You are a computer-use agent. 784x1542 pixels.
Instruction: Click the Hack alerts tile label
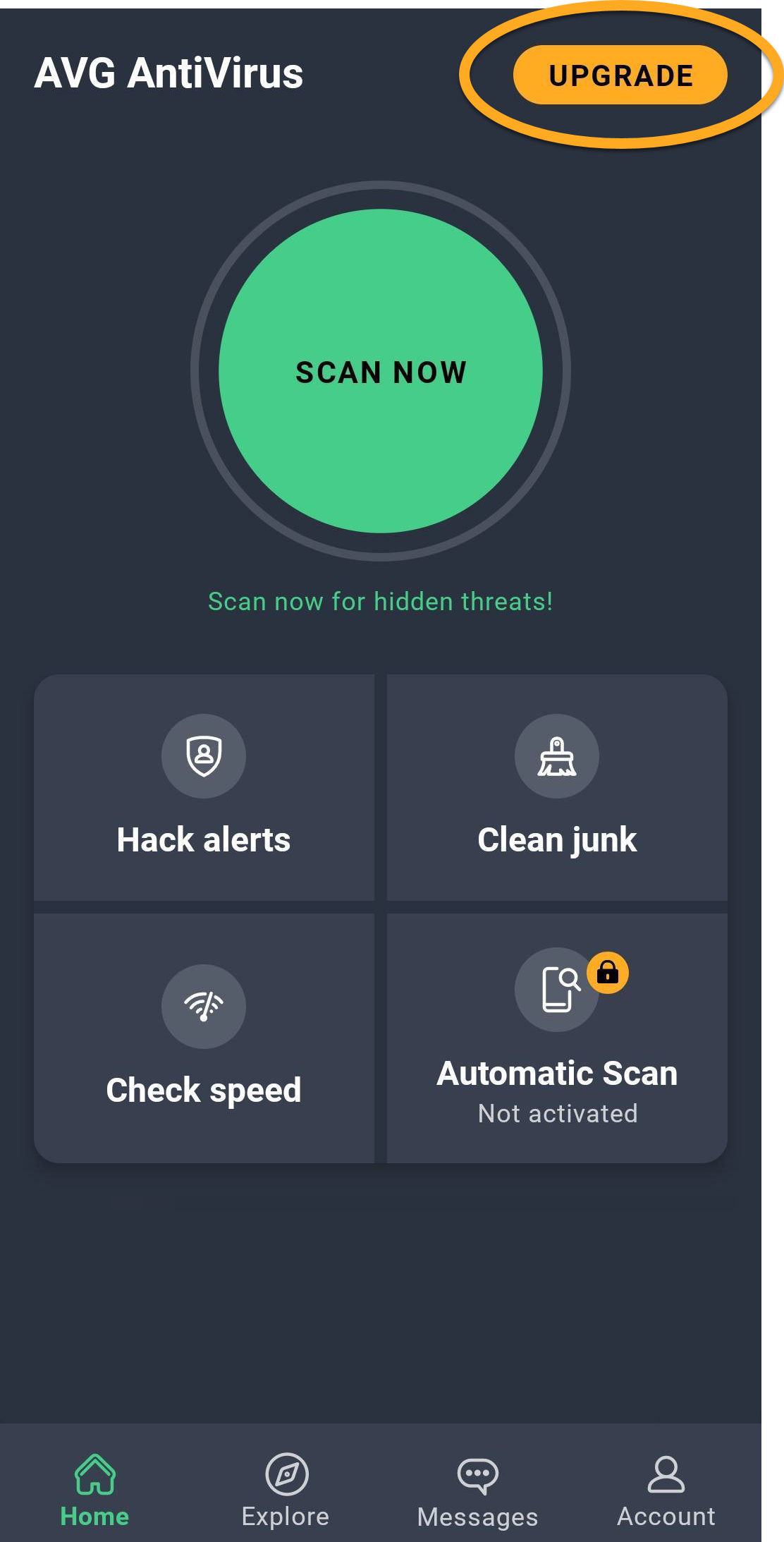[x=204, y=839]
